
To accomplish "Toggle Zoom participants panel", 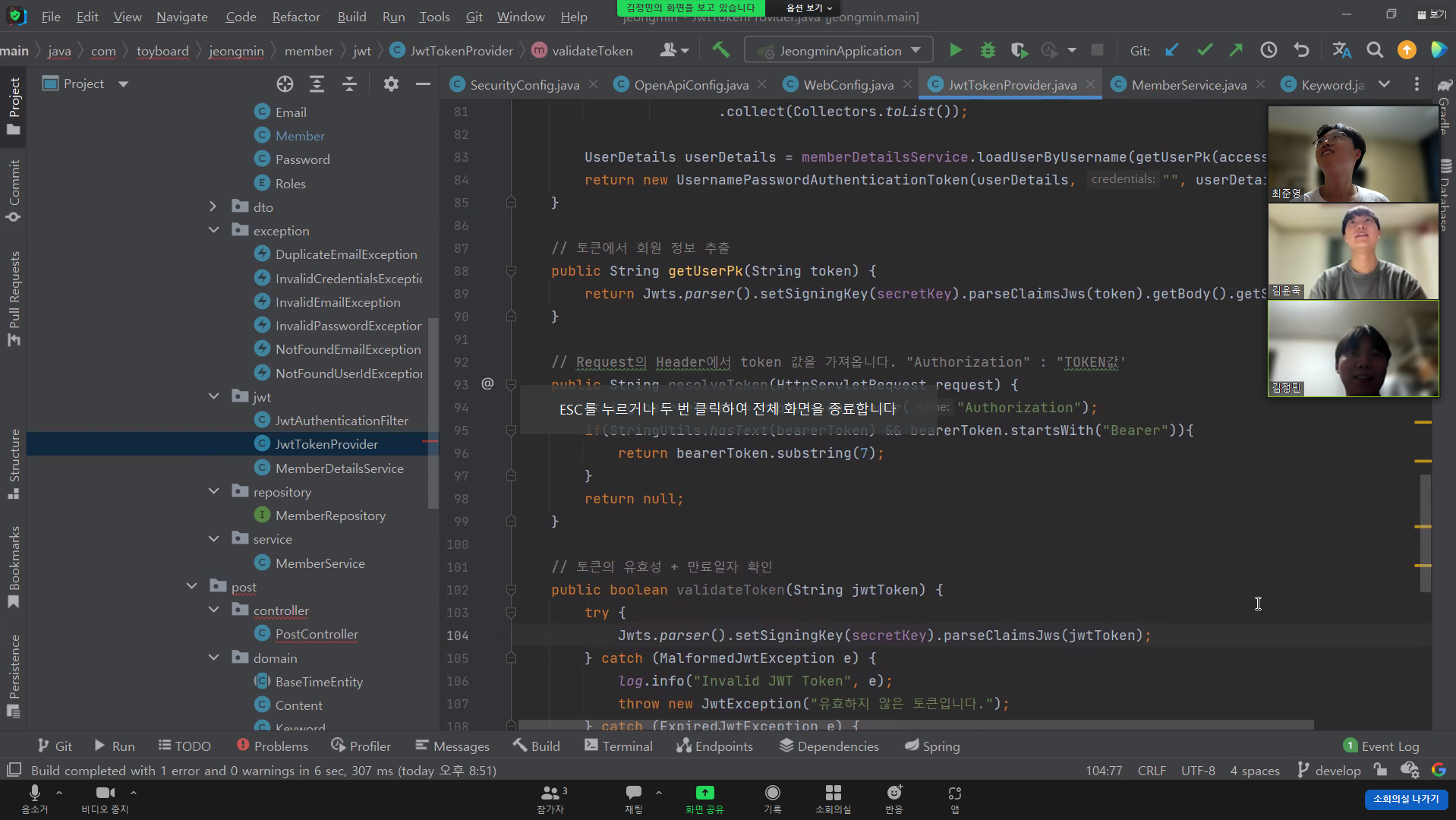I will (552, 799).
